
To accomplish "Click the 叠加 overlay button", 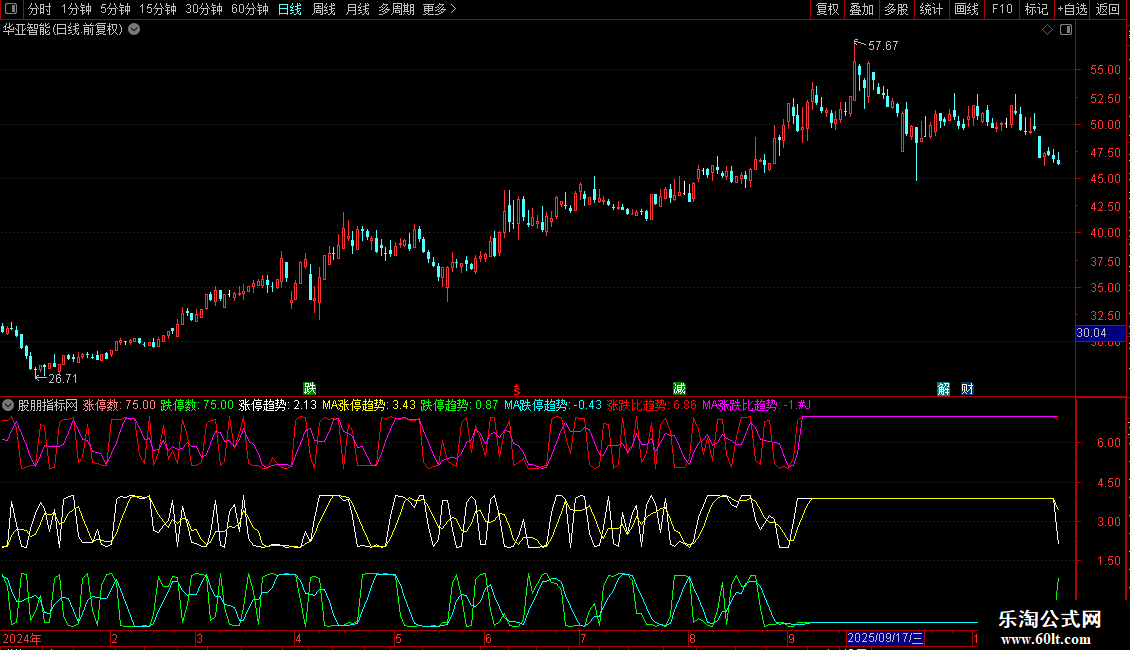I will tap(861, 9).
